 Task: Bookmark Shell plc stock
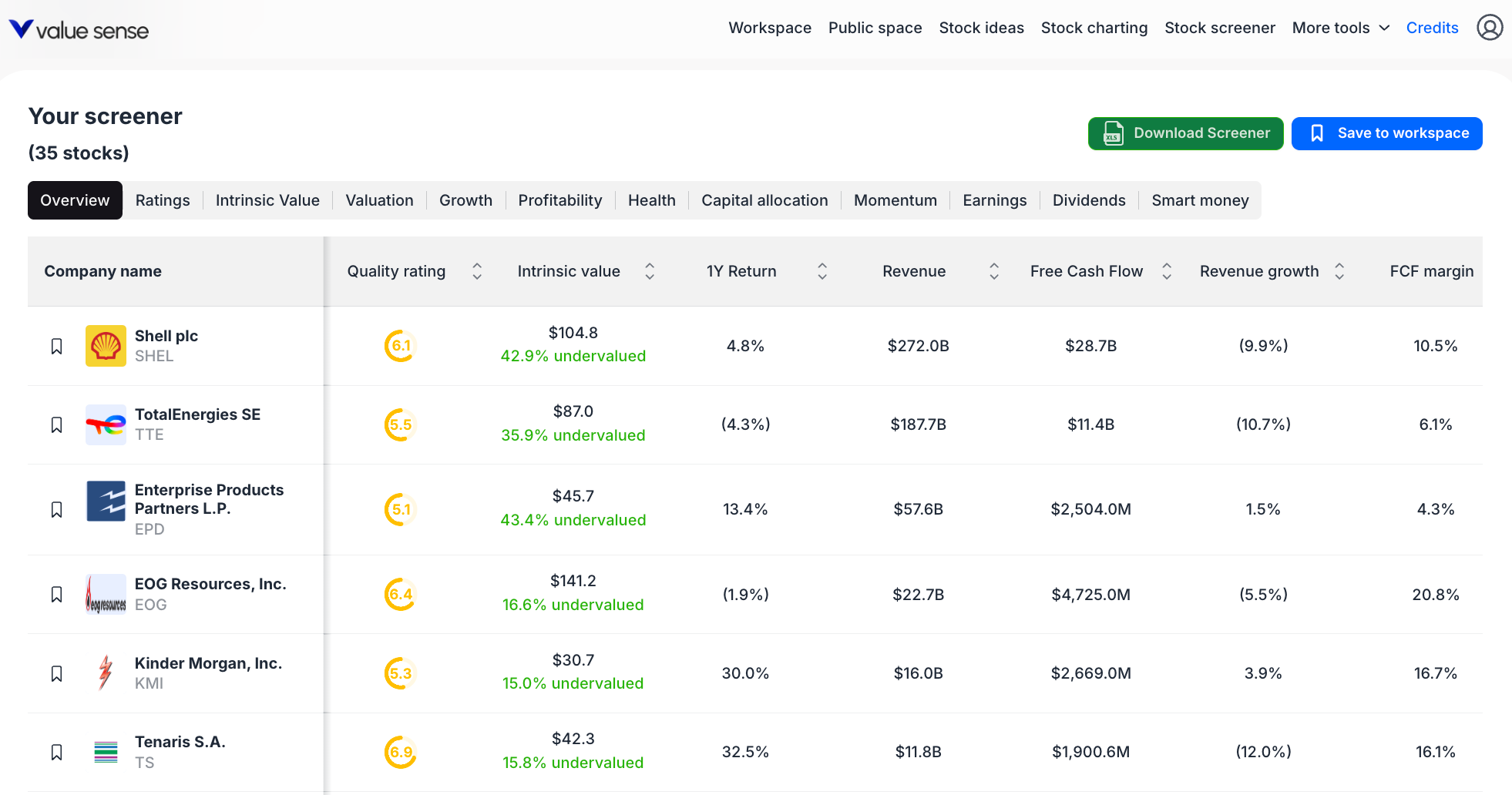point(56,346)
